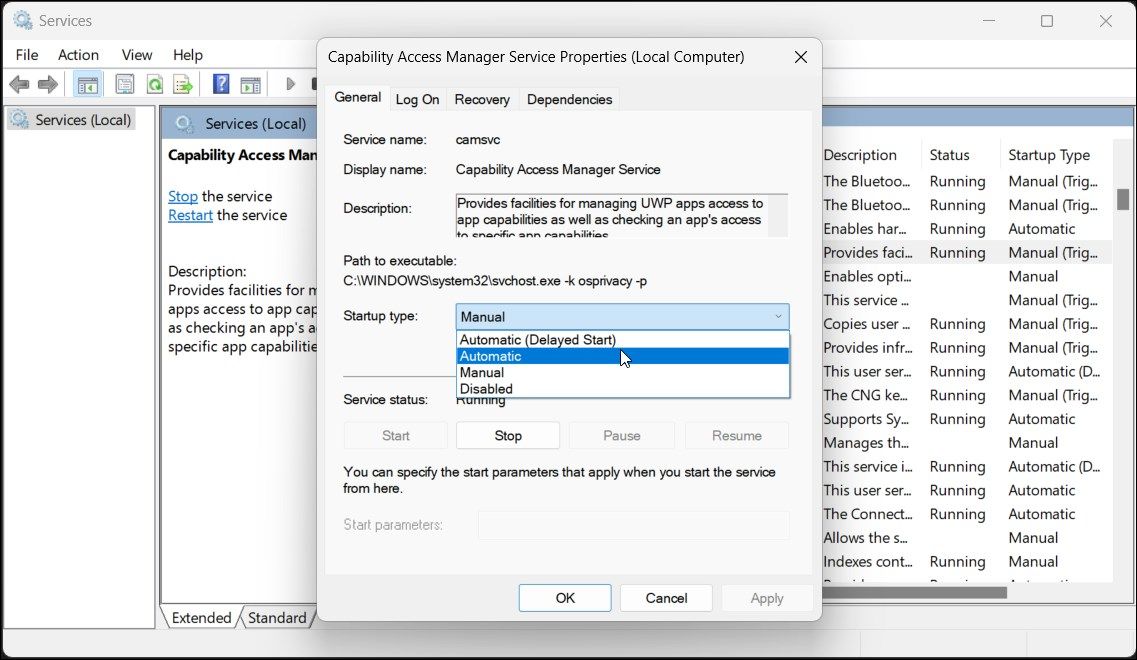Click the gear icon beside Services (Local) tree node
This screenshot has height=660, width=1137.
tap(20, 119)
